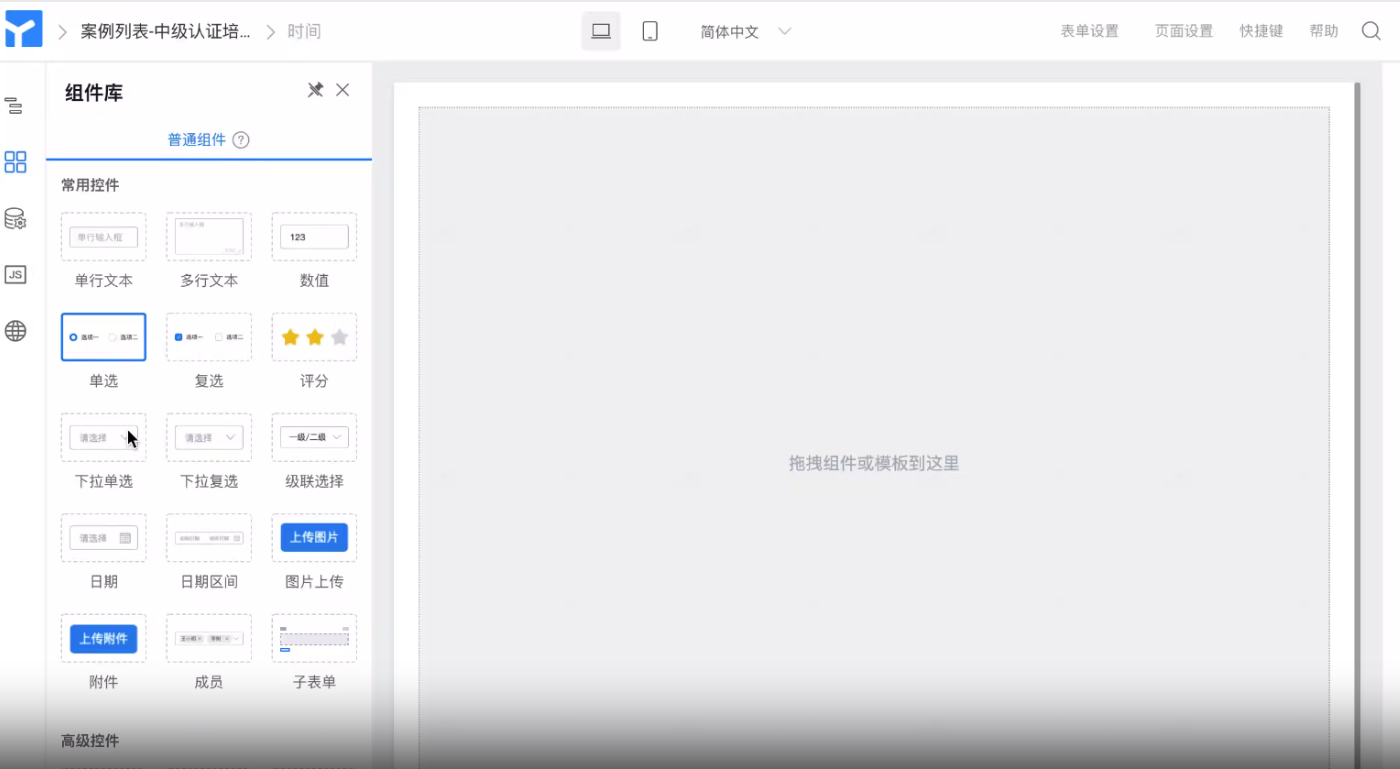Select the 日期区间 date range component
The image size is (1400, 769).
[x=209, y=538]
